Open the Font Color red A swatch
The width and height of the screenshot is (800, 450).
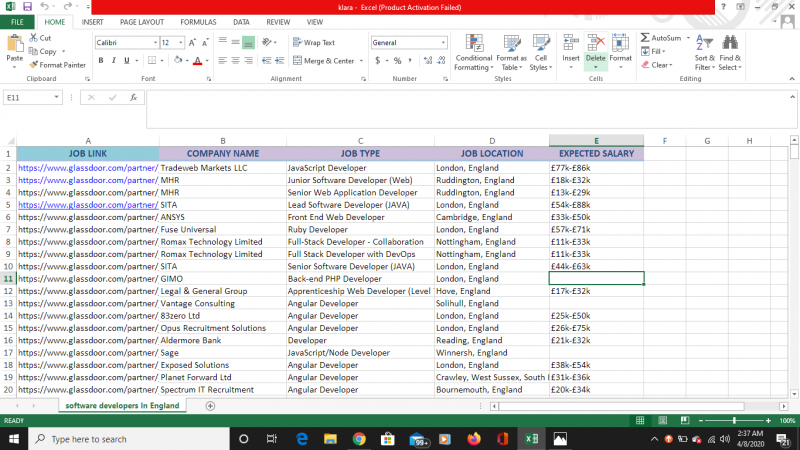point(197,61)
